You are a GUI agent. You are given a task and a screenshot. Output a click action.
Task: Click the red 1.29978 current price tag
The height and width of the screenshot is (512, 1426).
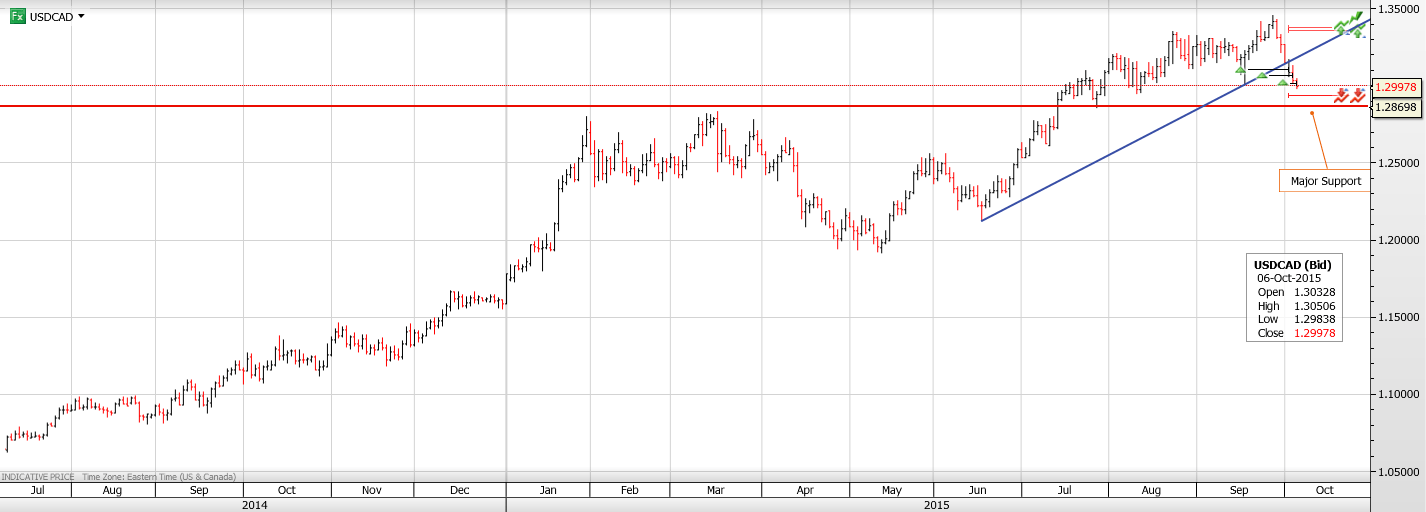pos(1396,87)
